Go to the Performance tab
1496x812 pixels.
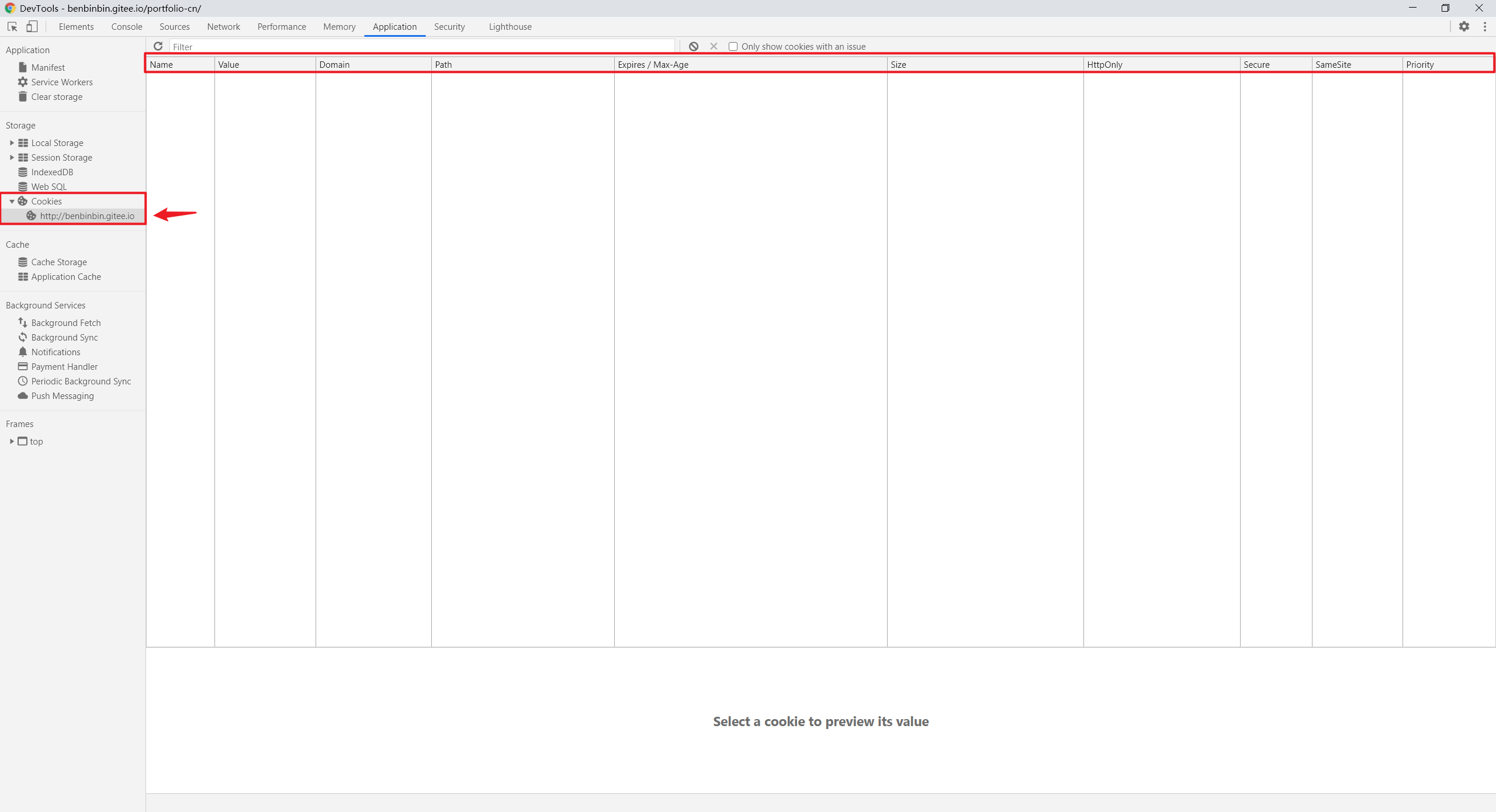282,27
